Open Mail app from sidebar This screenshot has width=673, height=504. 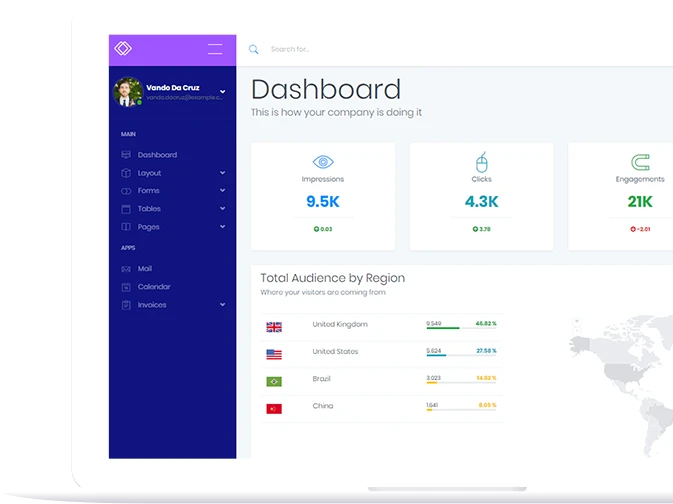coord(145,269)
